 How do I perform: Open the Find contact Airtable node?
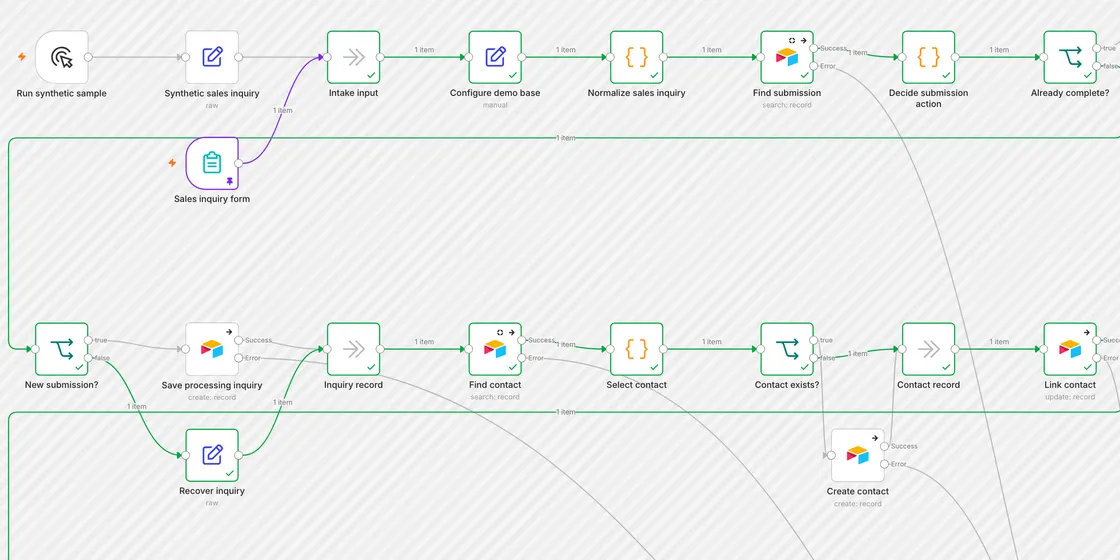(495, 349)
